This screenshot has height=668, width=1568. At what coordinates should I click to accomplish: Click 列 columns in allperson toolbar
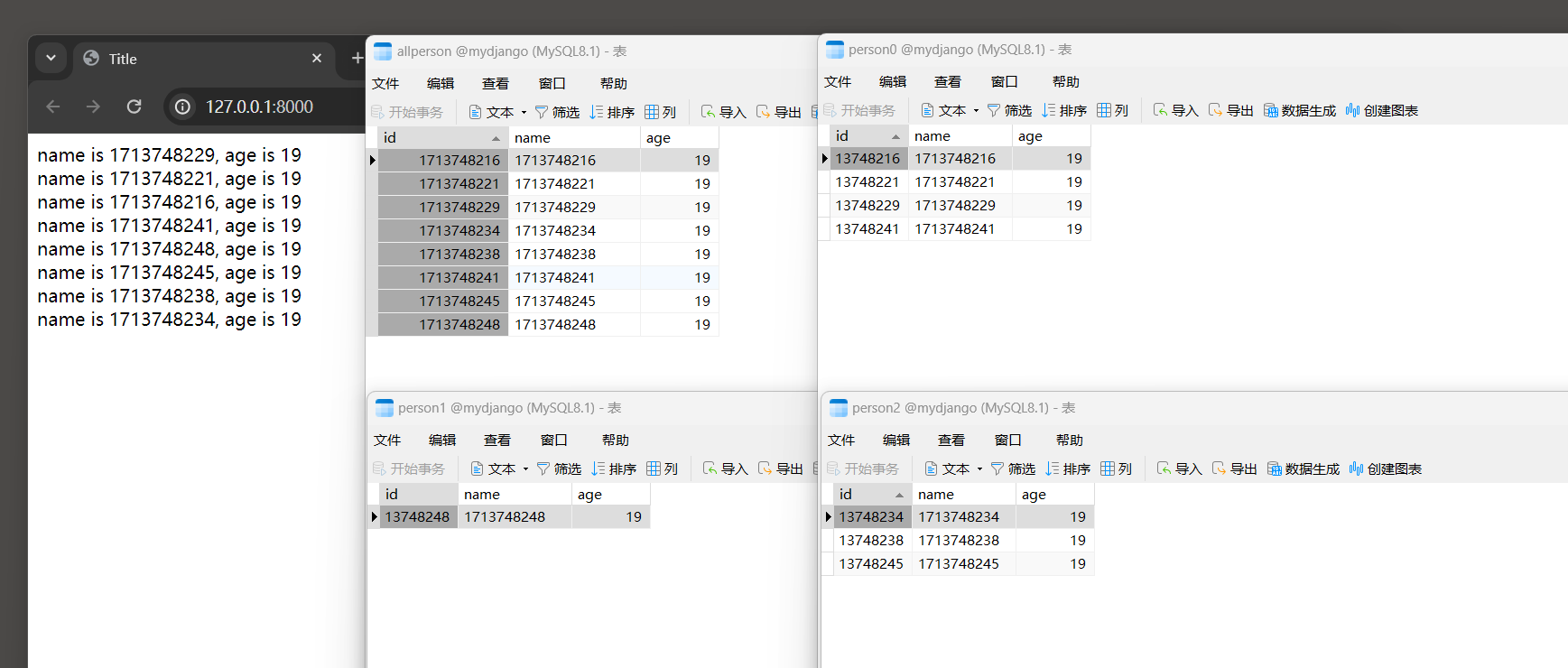tap(660, 112)
